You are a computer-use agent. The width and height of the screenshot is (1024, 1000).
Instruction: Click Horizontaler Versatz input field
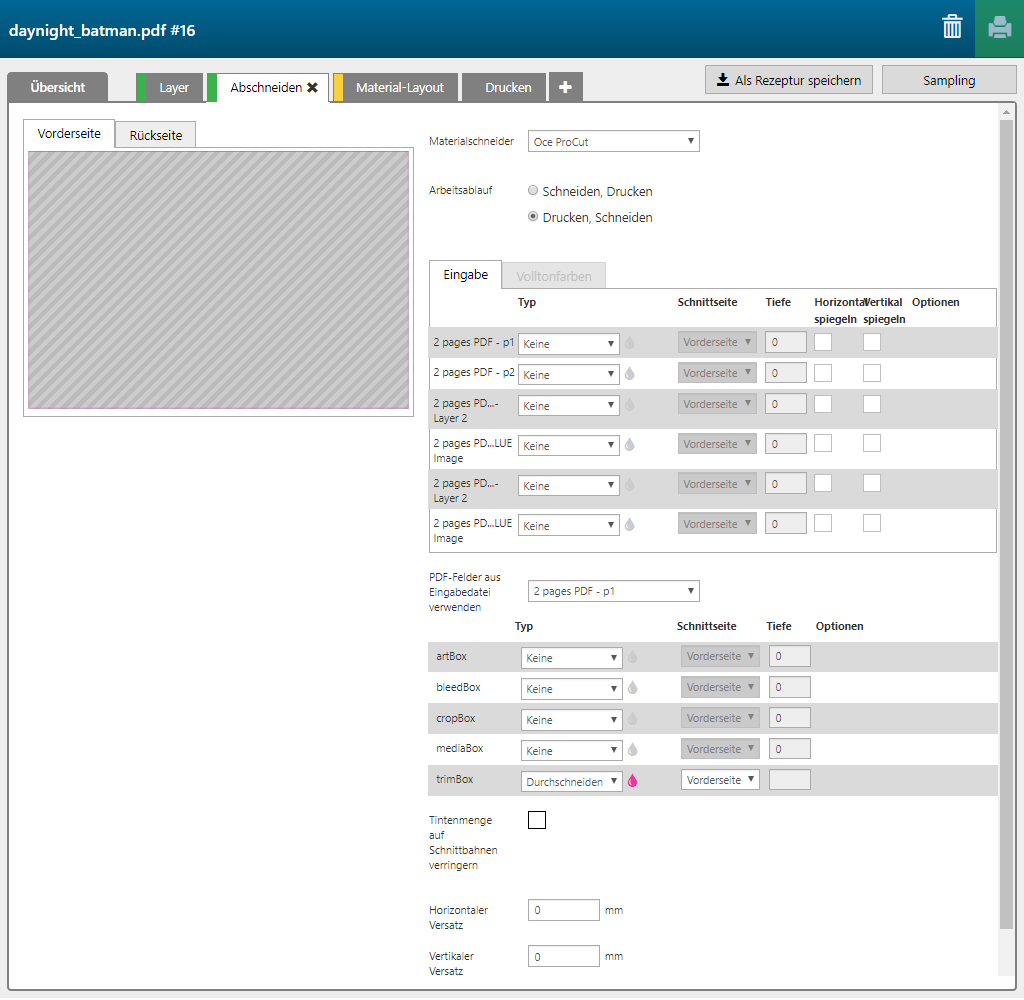[564, 911]
